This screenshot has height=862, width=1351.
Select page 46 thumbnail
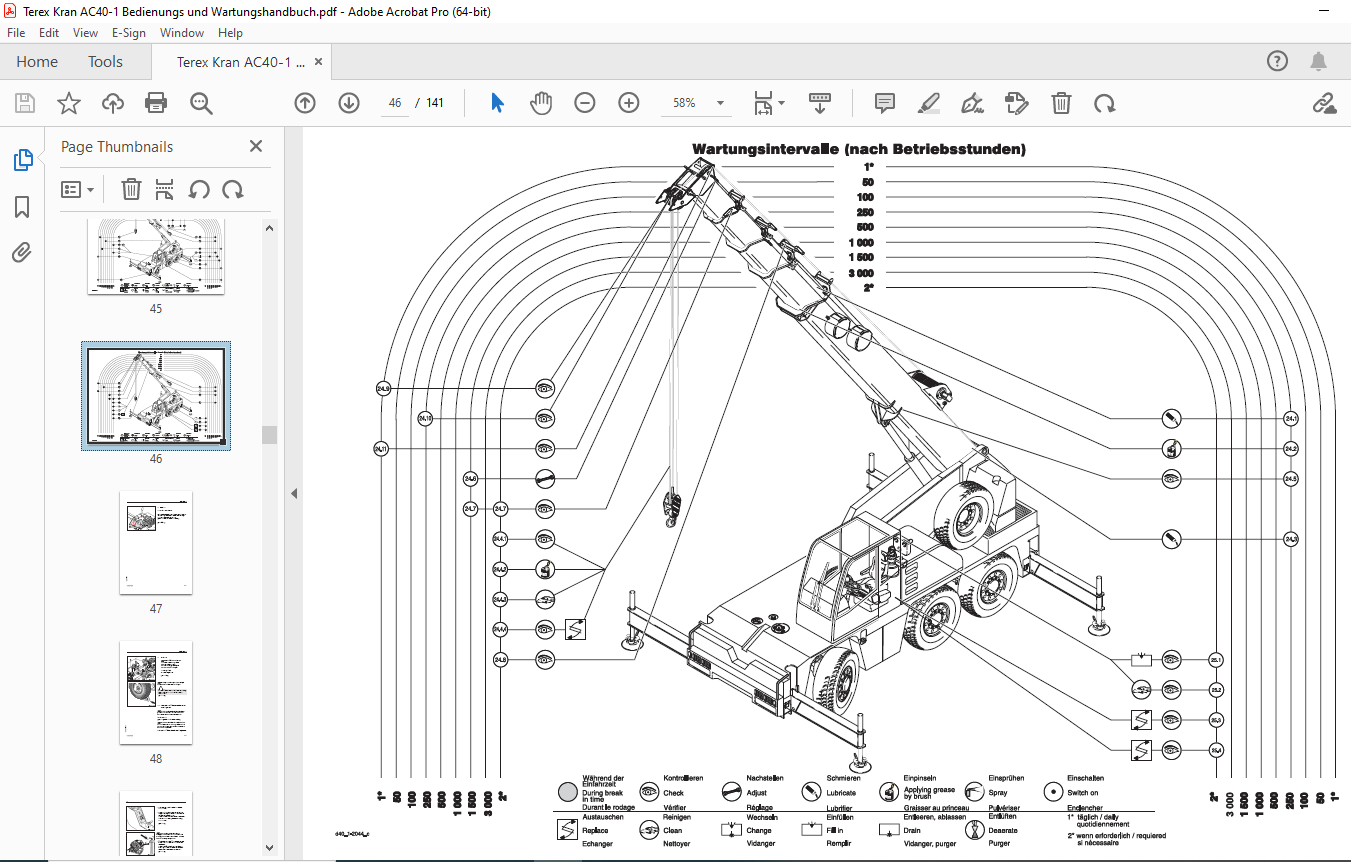(x=156, y=396)
